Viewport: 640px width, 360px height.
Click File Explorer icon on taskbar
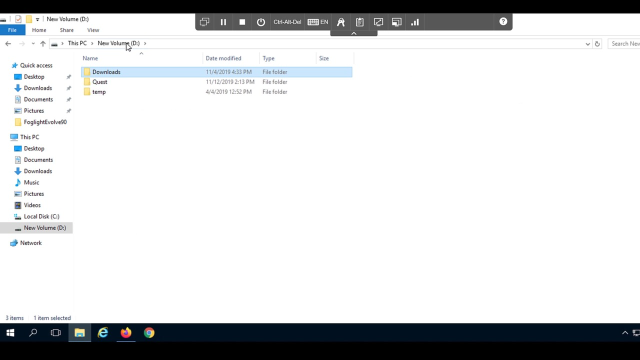(80, 333)
